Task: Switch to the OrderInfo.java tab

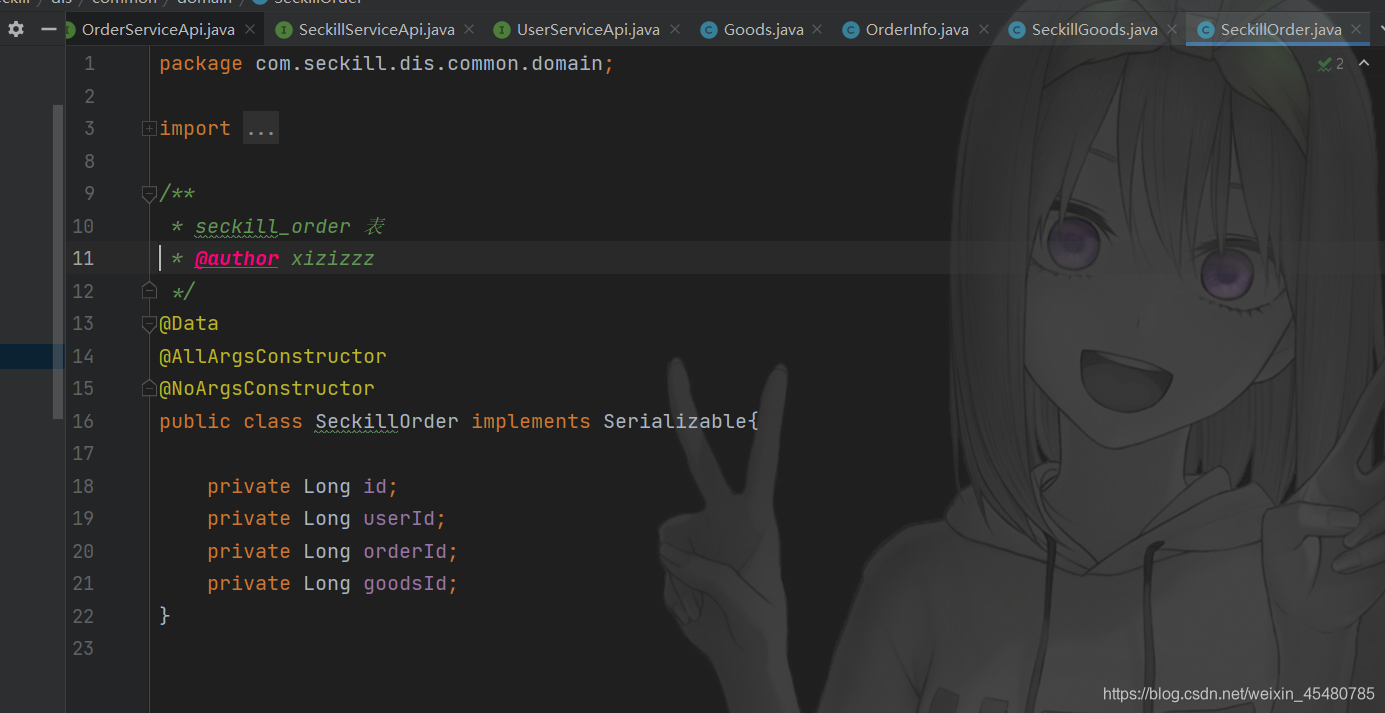Action: [x=916, y=30]
